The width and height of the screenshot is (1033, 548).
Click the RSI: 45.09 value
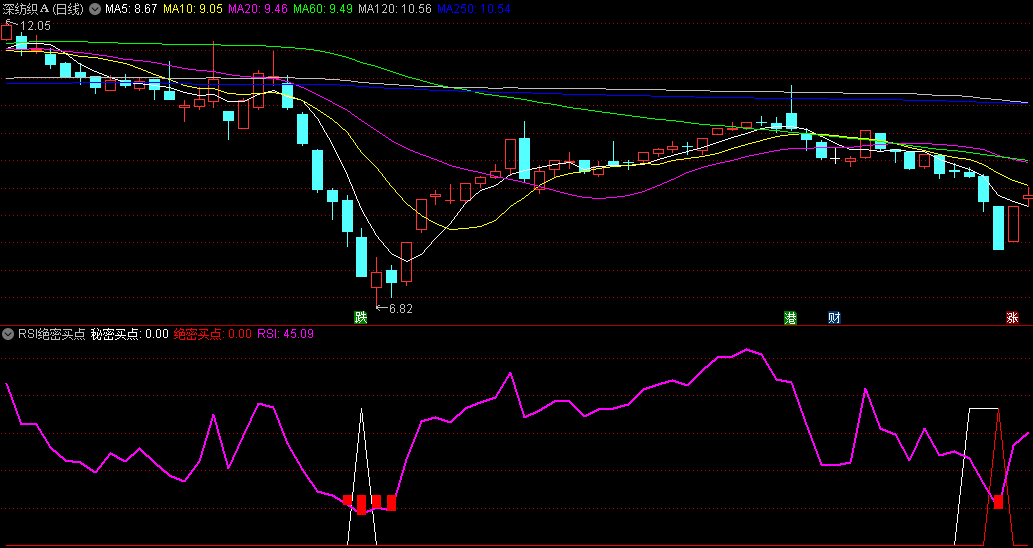click(x=285, y=334)
